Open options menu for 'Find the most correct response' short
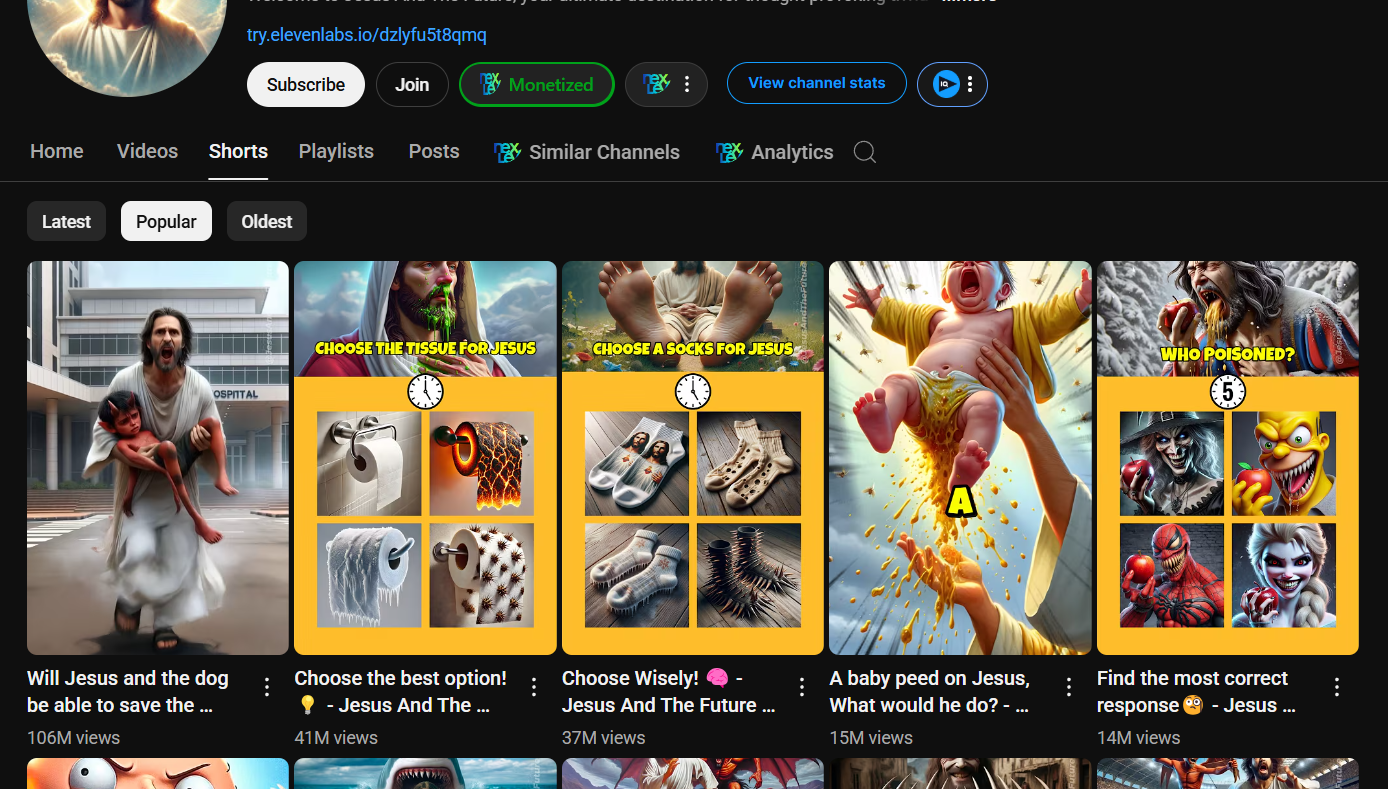Screen dimensions: 1388x789 (1337, 687)
